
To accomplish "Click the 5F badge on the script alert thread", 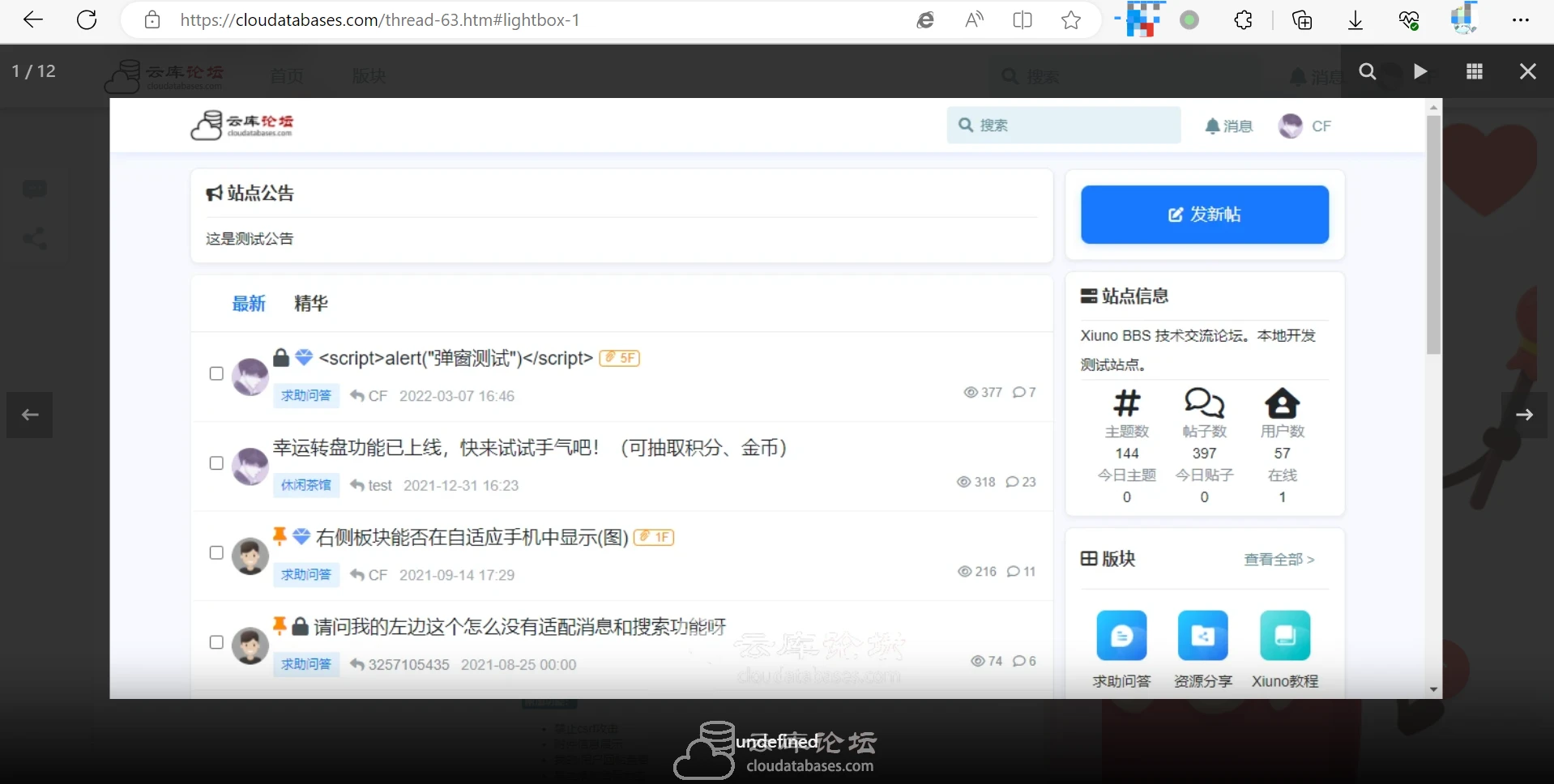I will point(620,358).
